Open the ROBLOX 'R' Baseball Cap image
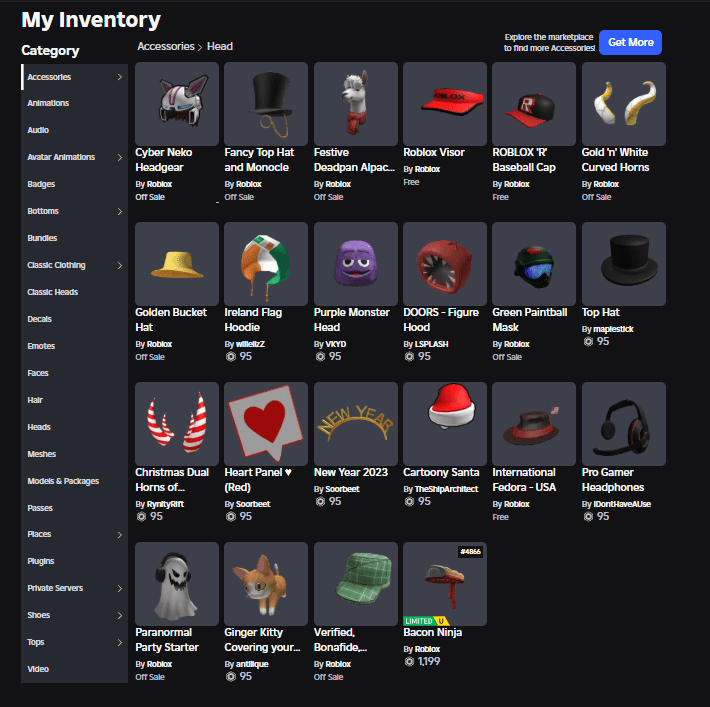This screenshot has width=710, height=707. tap(534, 104)
